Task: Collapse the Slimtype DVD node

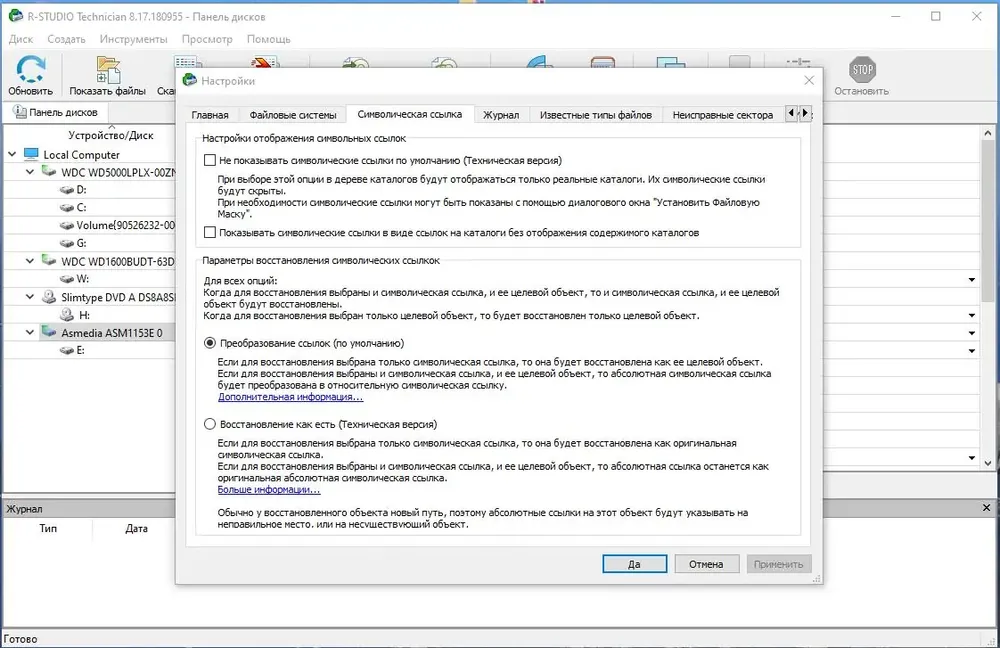Action: point(30,297)
